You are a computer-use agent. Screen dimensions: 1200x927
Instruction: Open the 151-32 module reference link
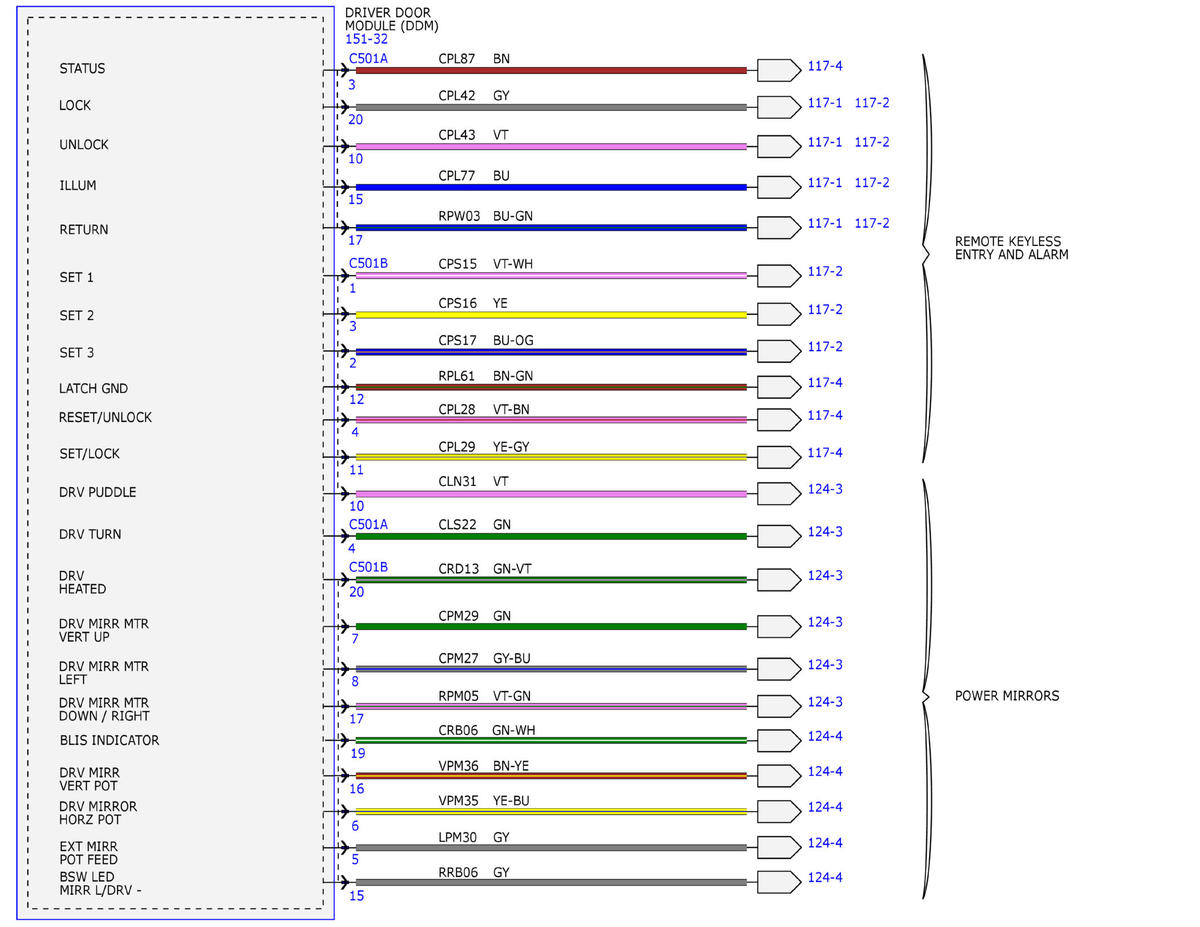[x=367, y=39]
